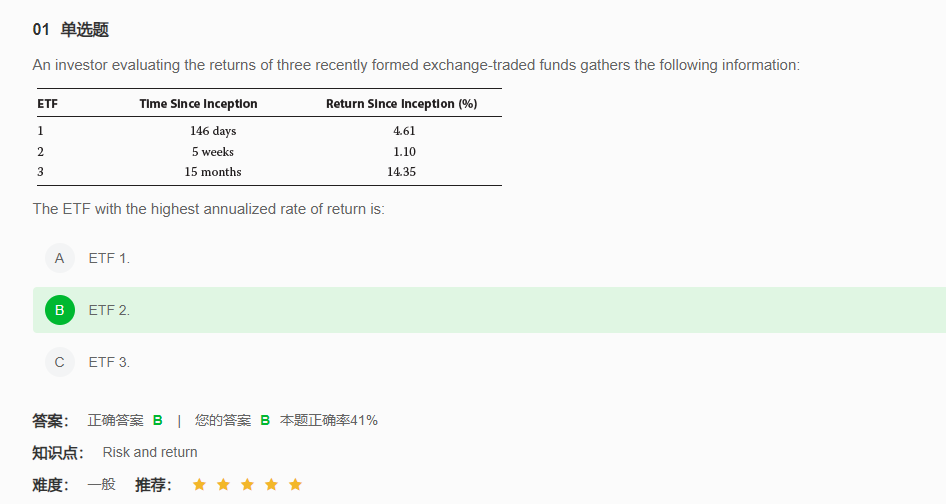The height and width of the screenshot is (504, 946).
Task: Click the second recommendation star
Action: click(223, 485)
